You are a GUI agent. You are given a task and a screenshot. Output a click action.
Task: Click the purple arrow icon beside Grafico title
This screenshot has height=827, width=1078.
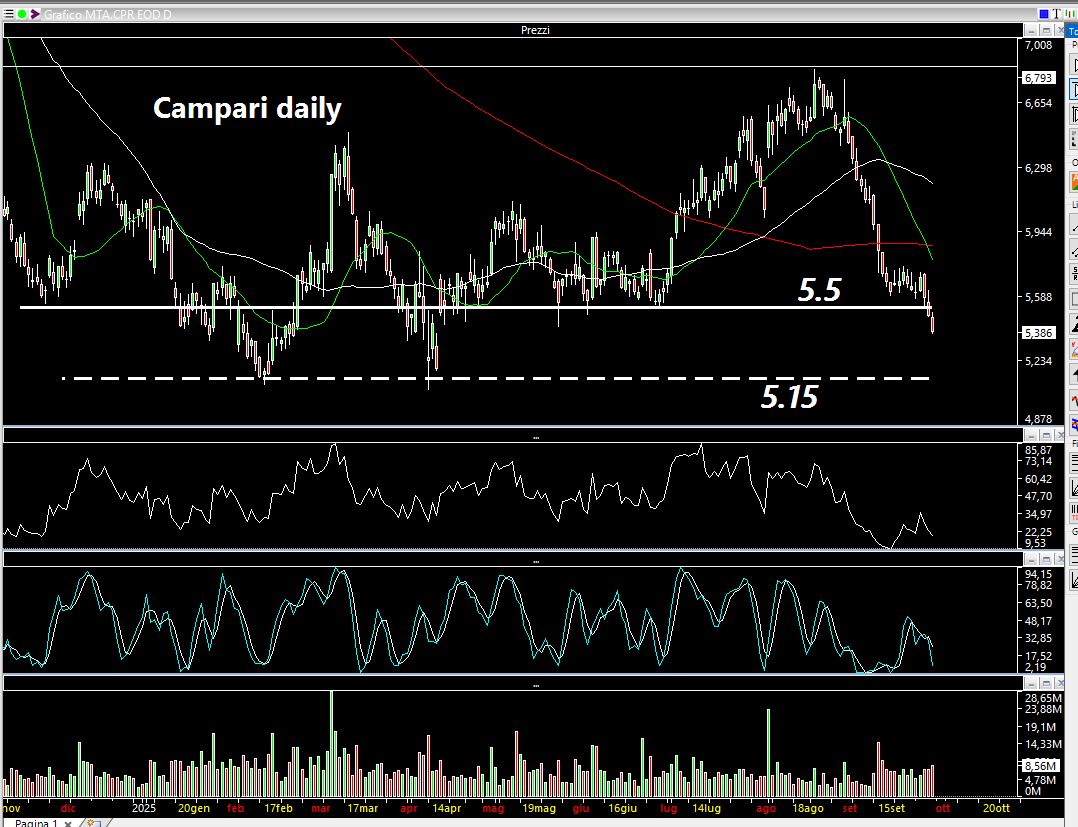(x=35, y=14)
